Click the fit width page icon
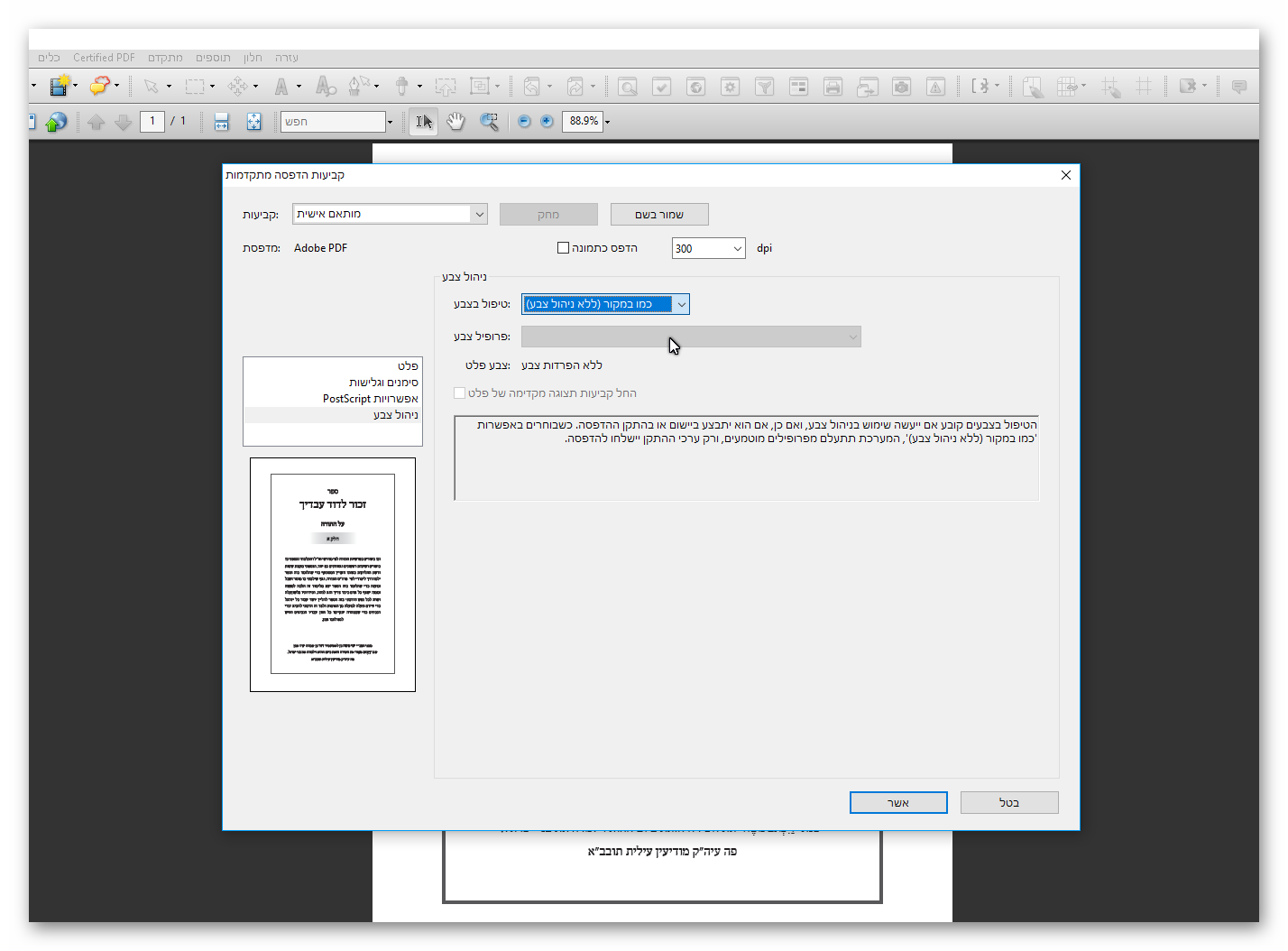Viewport: 1288px width, 951px height. (222, 122)
